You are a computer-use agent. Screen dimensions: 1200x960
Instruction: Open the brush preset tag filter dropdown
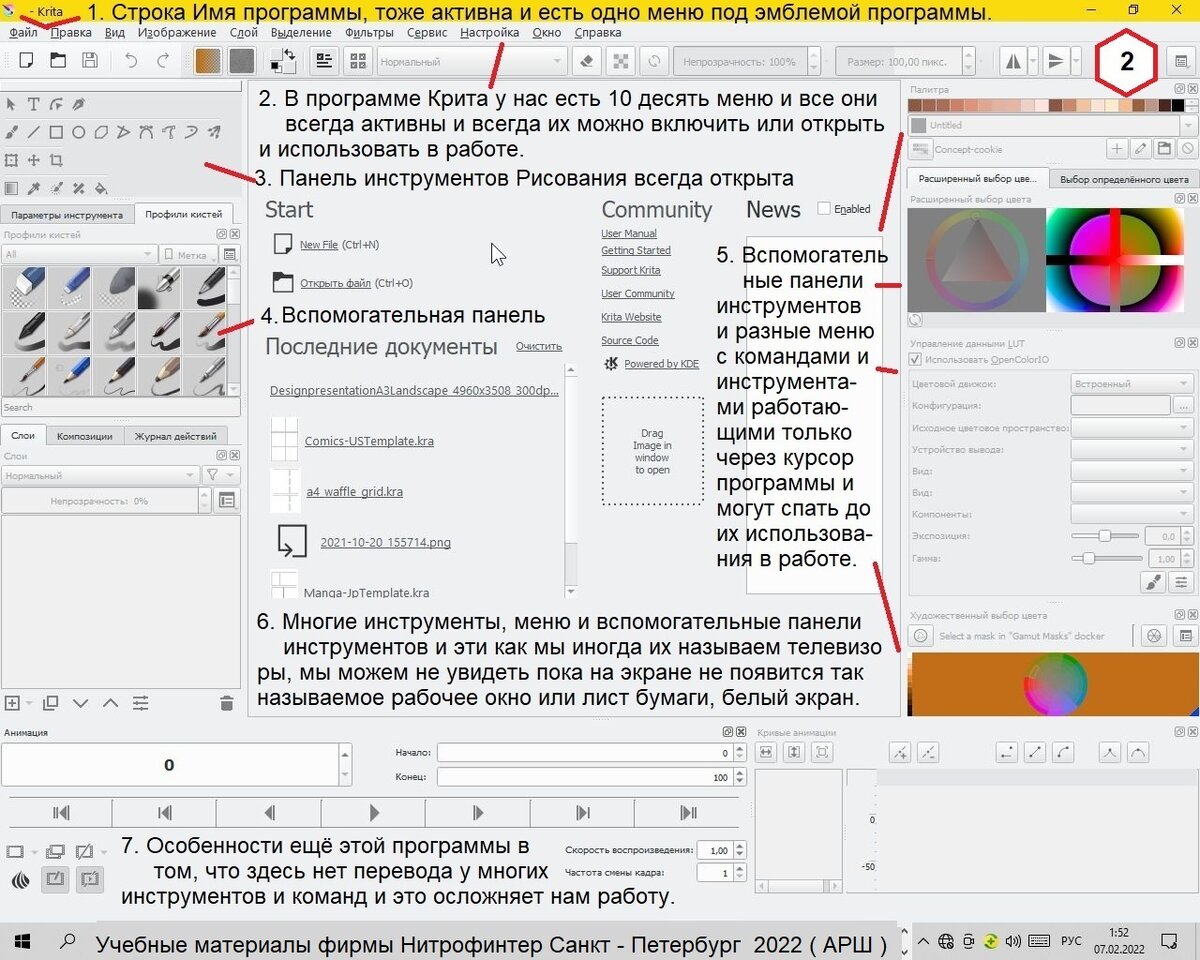coord(80,255)
